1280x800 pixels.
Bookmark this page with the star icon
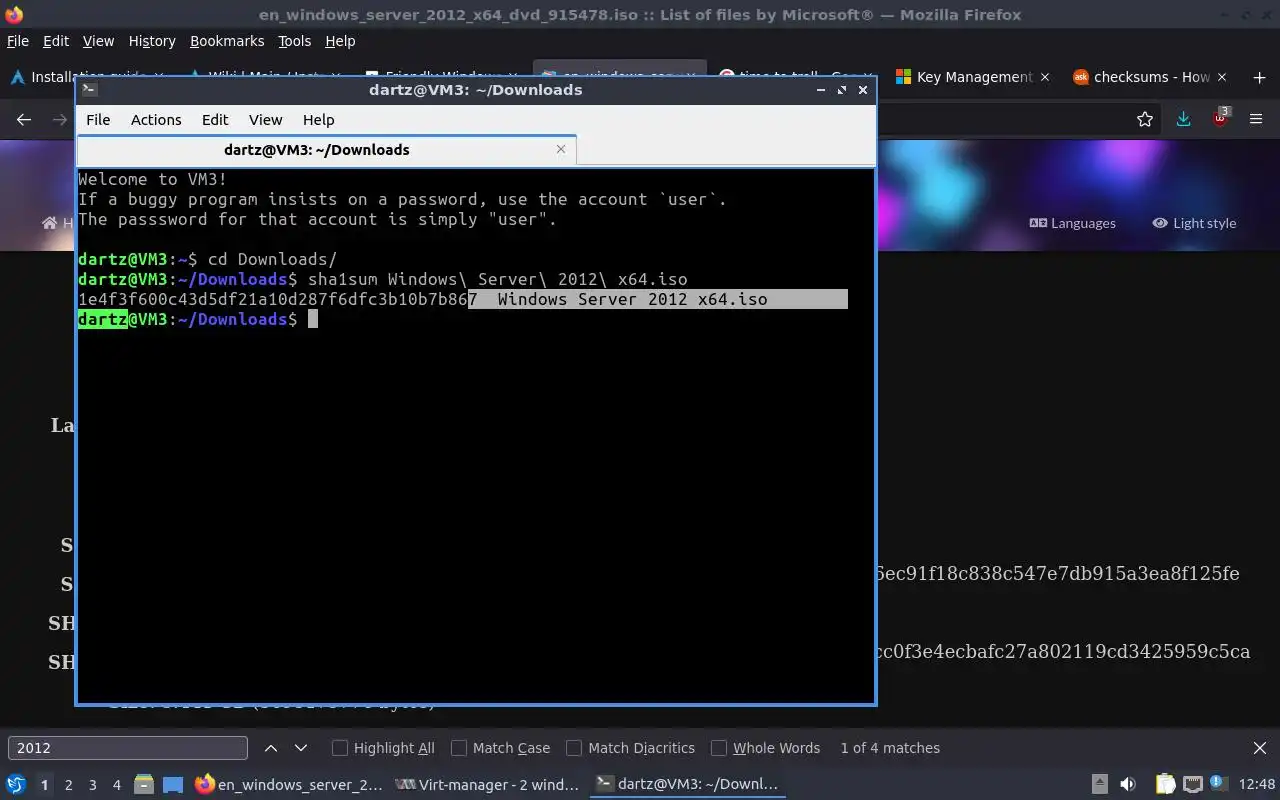[x=1145, y=119]
